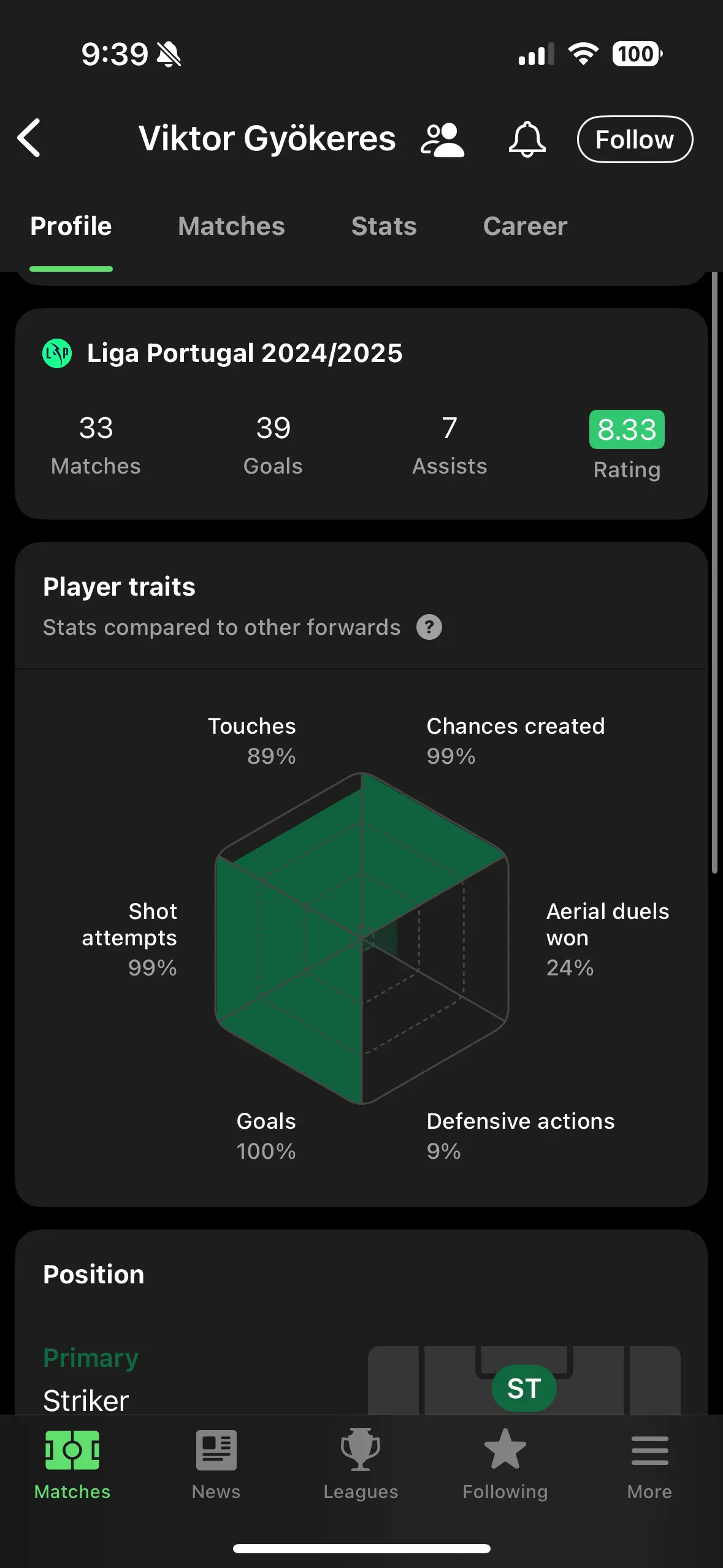Switch to the Matches tab at top
The image size is (723, 1568).
click(231, 226)
